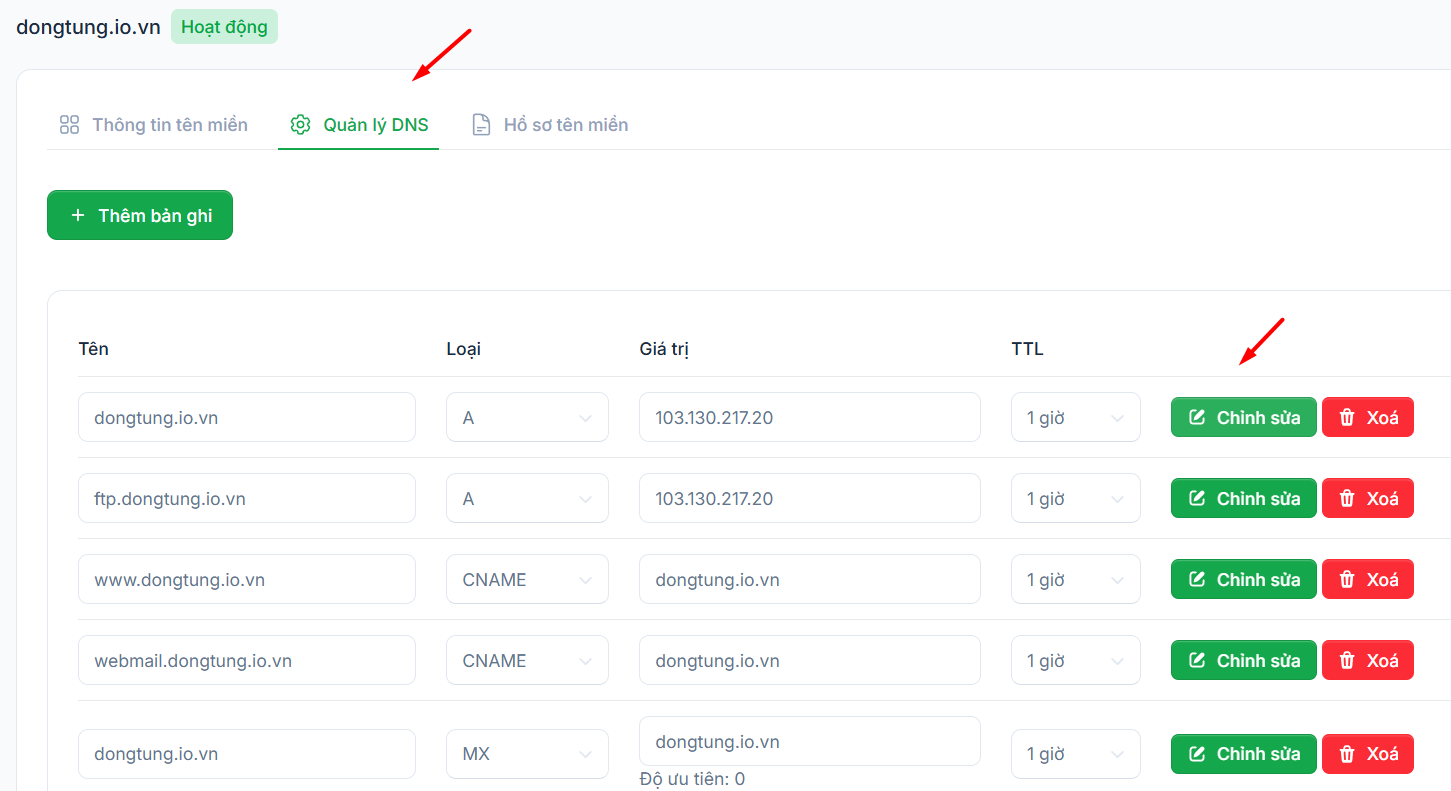Open type dropdown of dongtung.io.vn A record

click(x=527, y=417)
